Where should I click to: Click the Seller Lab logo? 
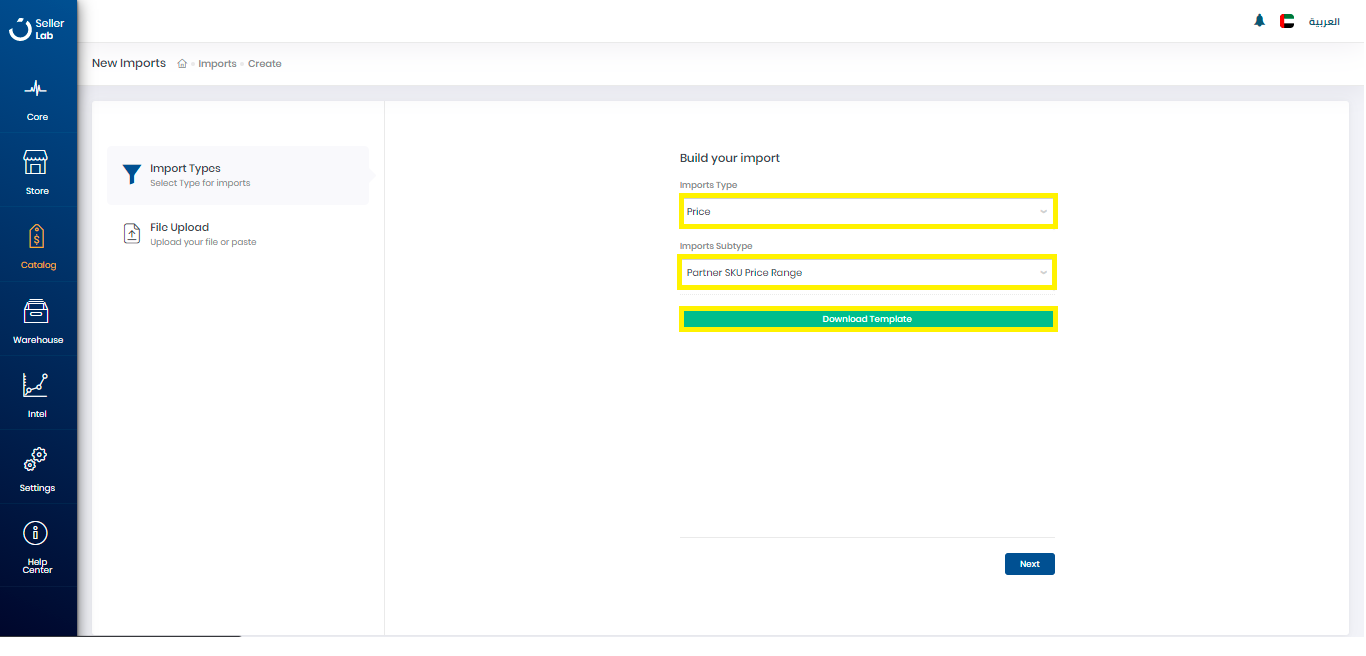coord(37,29)
